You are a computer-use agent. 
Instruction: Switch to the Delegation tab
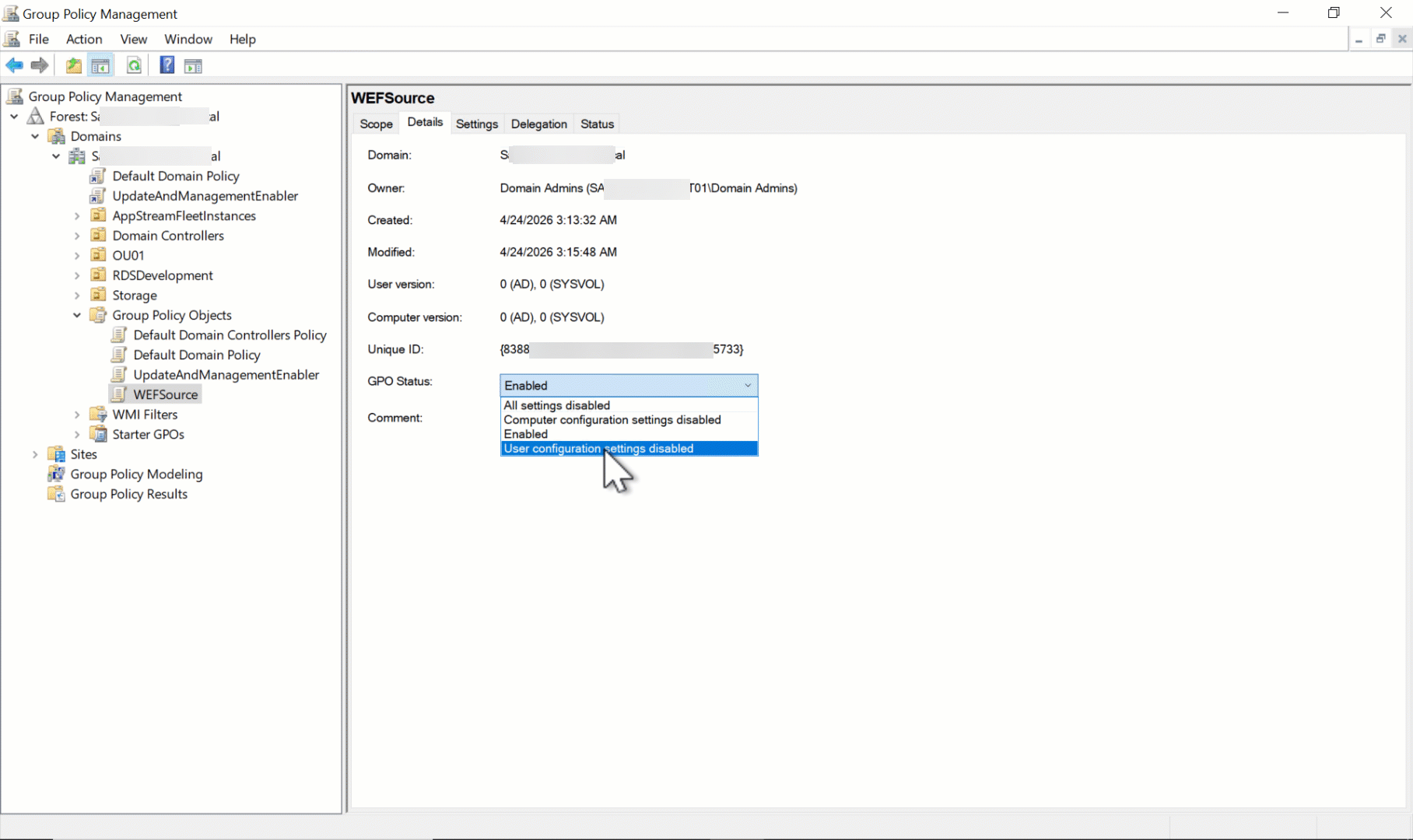[x=538, y=124]
